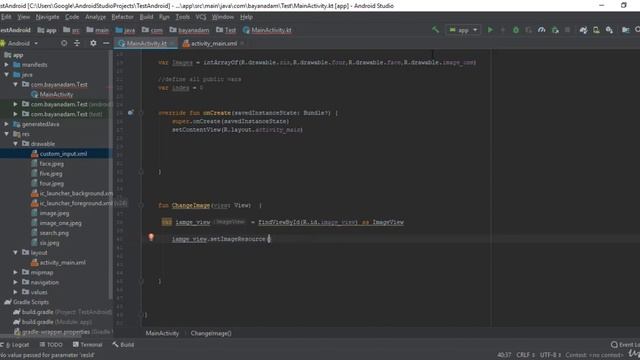The image size is (640, 360).
Task: Open the Project Structure icon
Action: click(x=625, y=30)
